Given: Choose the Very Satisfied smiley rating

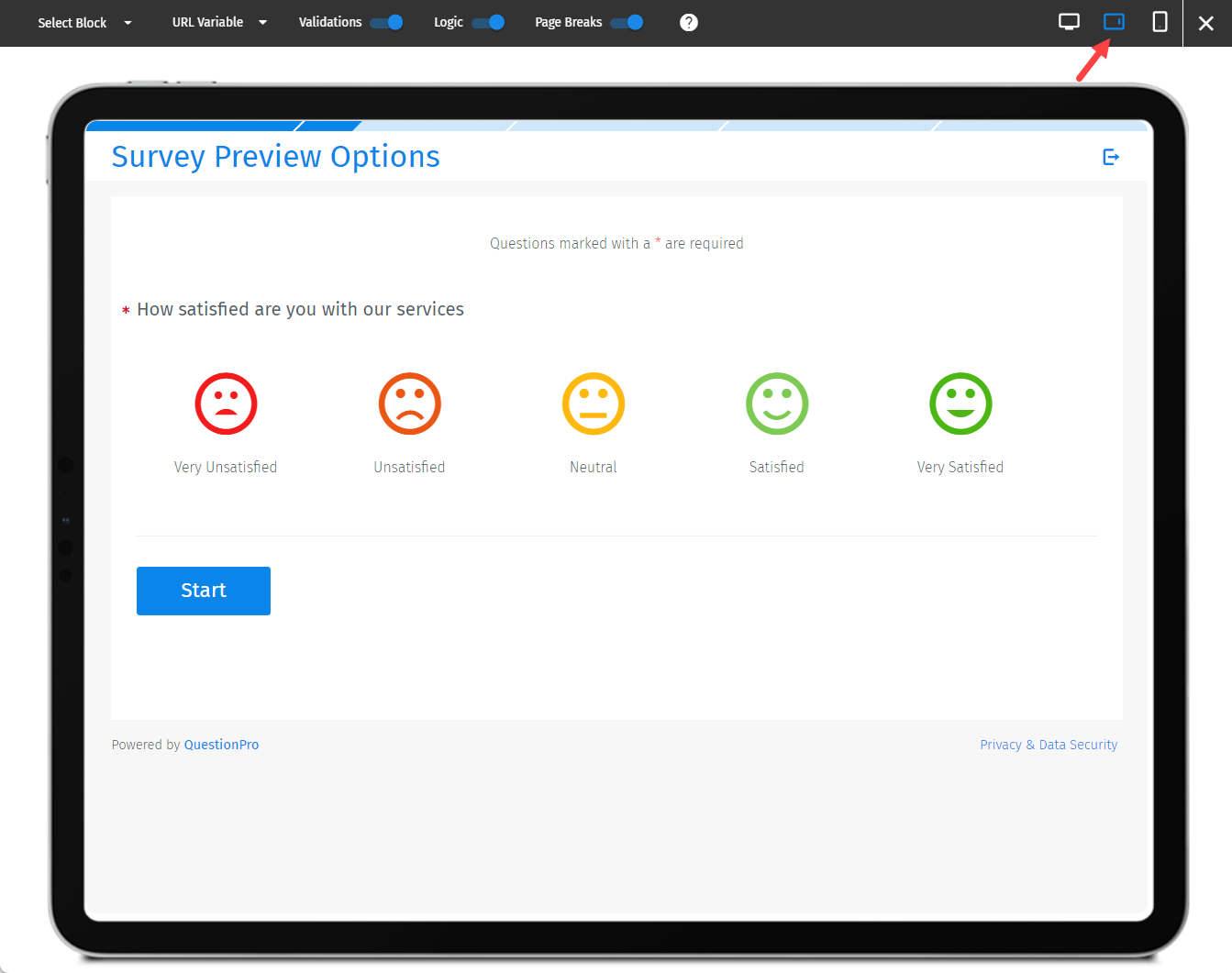Looking at the screenshot, I should coord(960,404).
